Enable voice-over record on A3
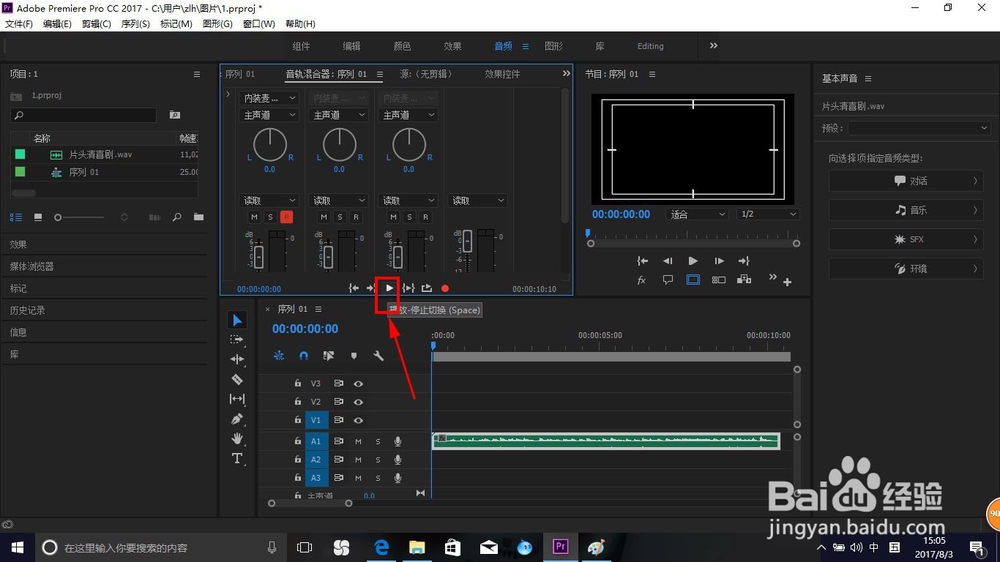This screenshot has width=1000, height=562. point(397,477)
